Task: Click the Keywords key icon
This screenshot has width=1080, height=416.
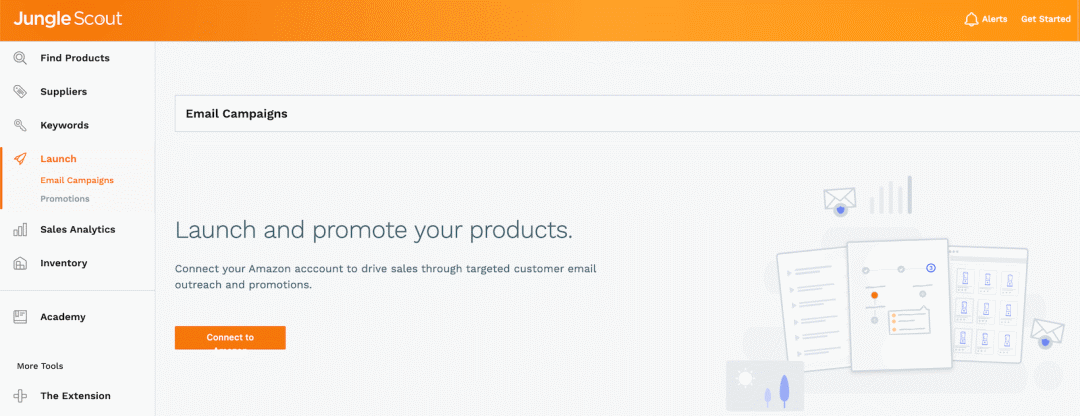Action: [20, 126]
